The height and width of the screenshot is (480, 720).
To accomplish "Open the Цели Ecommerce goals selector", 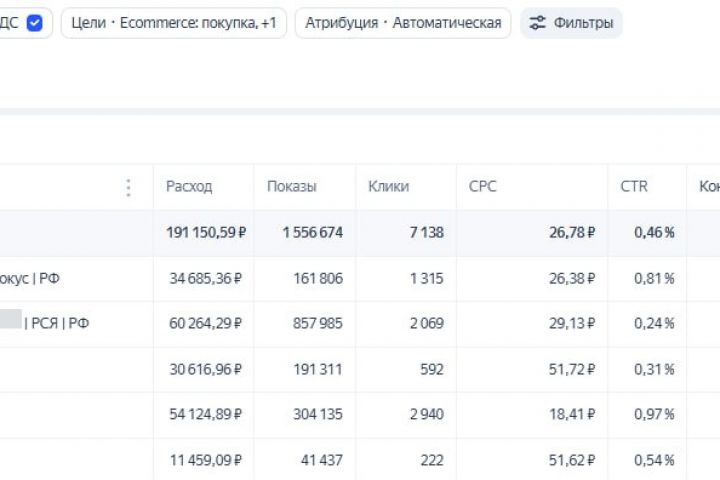I will click(x=174, y=23).
